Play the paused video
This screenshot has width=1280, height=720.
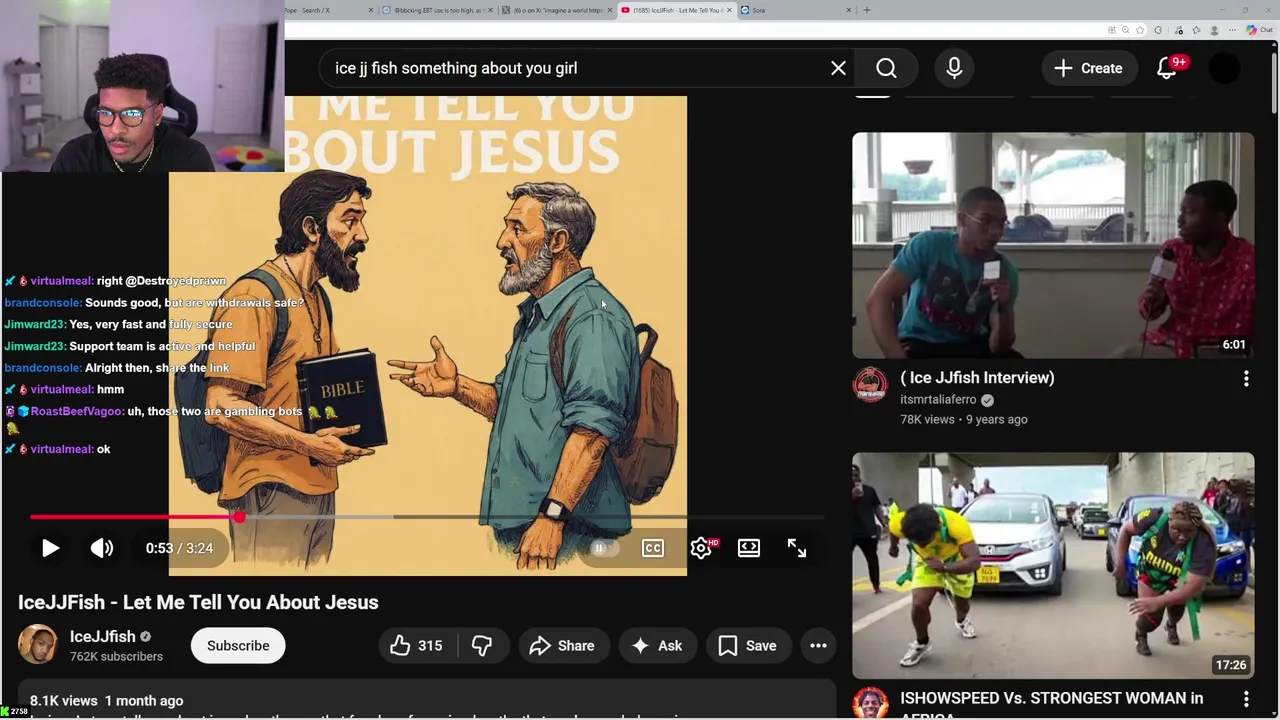click(50, 548)
